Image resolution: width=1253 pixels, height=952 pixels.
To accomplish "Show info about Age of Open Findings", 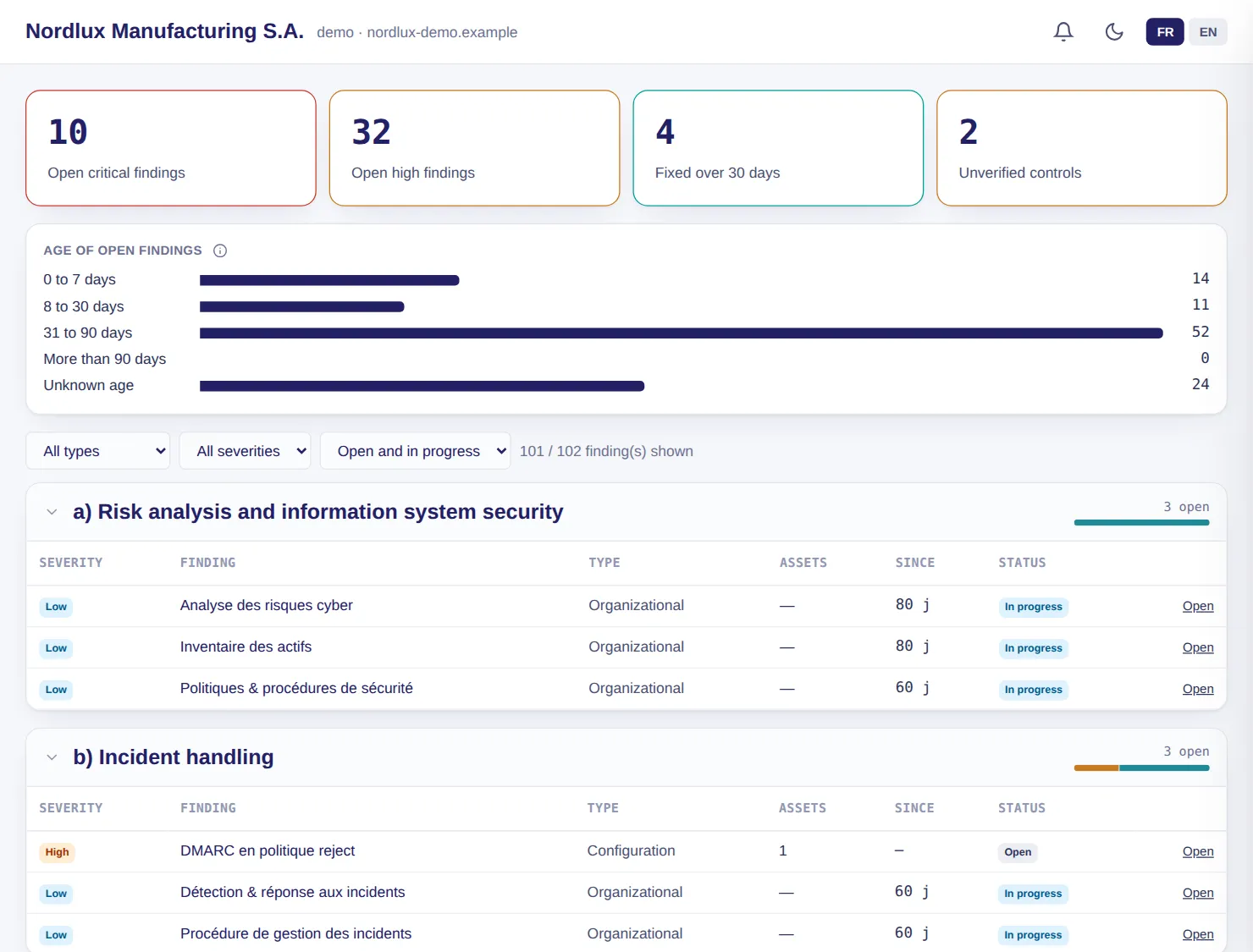I will coord(220,250).
